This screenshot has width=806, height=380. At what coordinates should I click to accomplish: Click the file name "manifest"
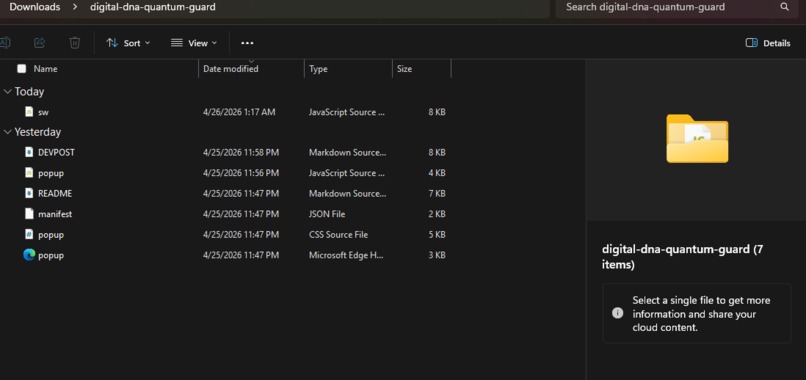(55, 214)
